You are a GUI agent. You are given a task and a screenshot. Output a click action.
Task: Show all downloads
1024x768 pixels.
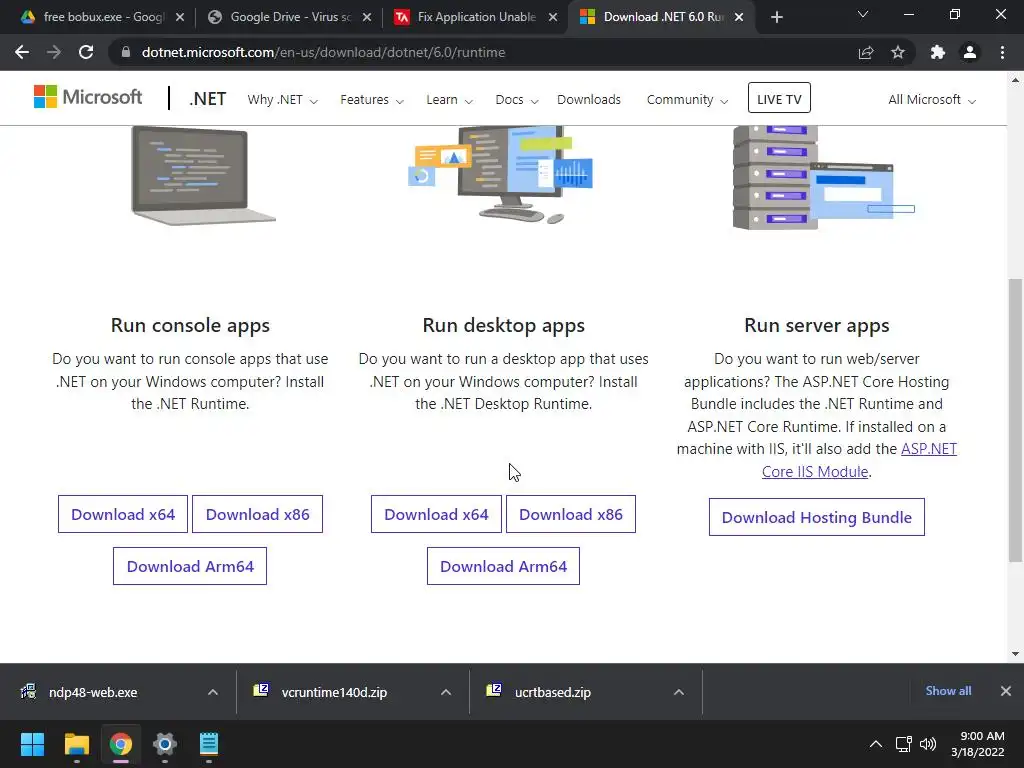click(x=948, y=691)
